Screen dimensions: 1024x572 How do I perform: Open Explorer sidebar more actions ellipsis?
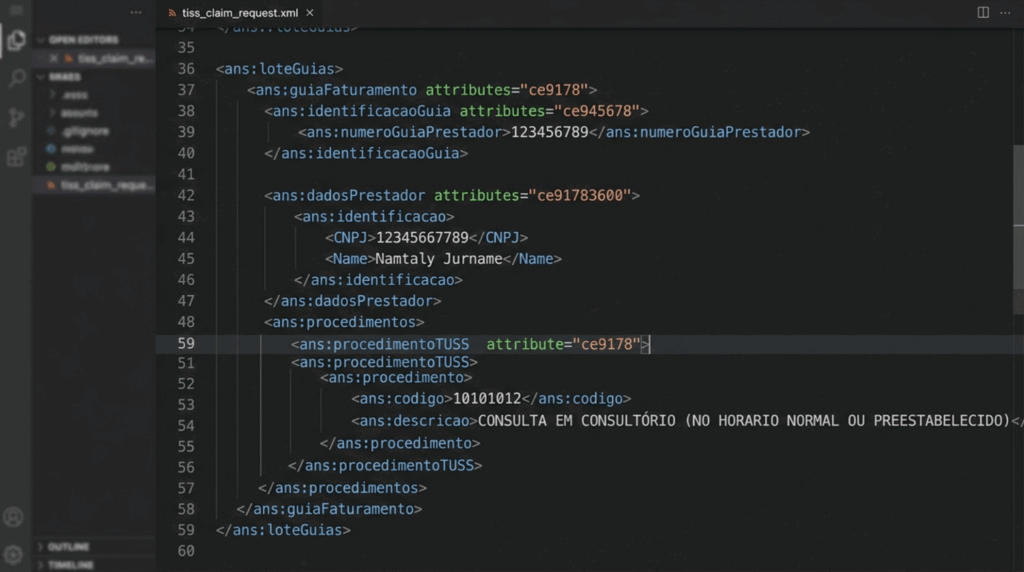(x=136, y=12)
